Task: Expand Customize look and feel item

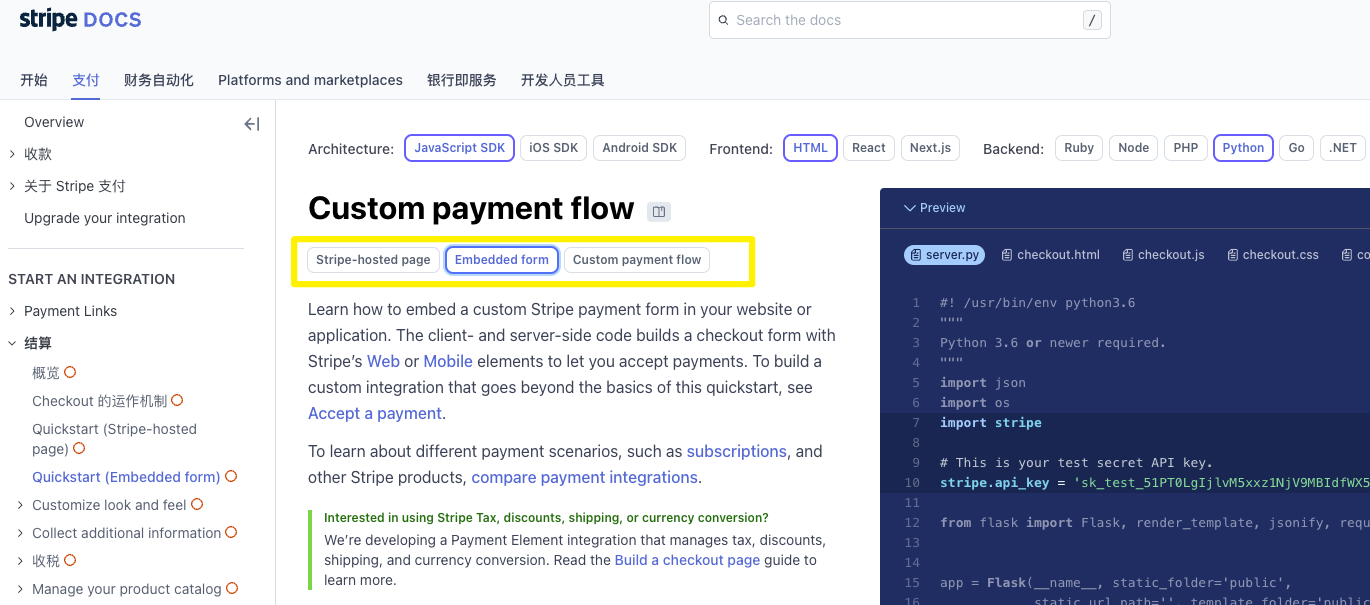Action: coord(20,505)
